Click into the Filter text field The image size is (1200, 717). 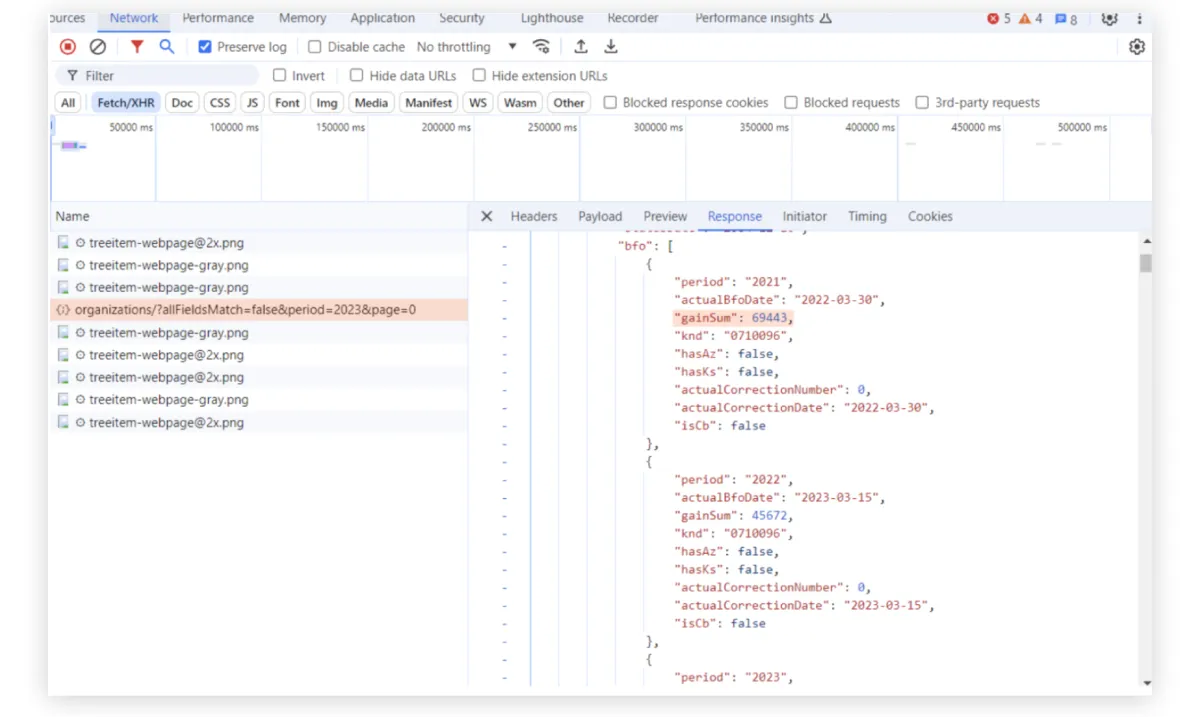165,76
